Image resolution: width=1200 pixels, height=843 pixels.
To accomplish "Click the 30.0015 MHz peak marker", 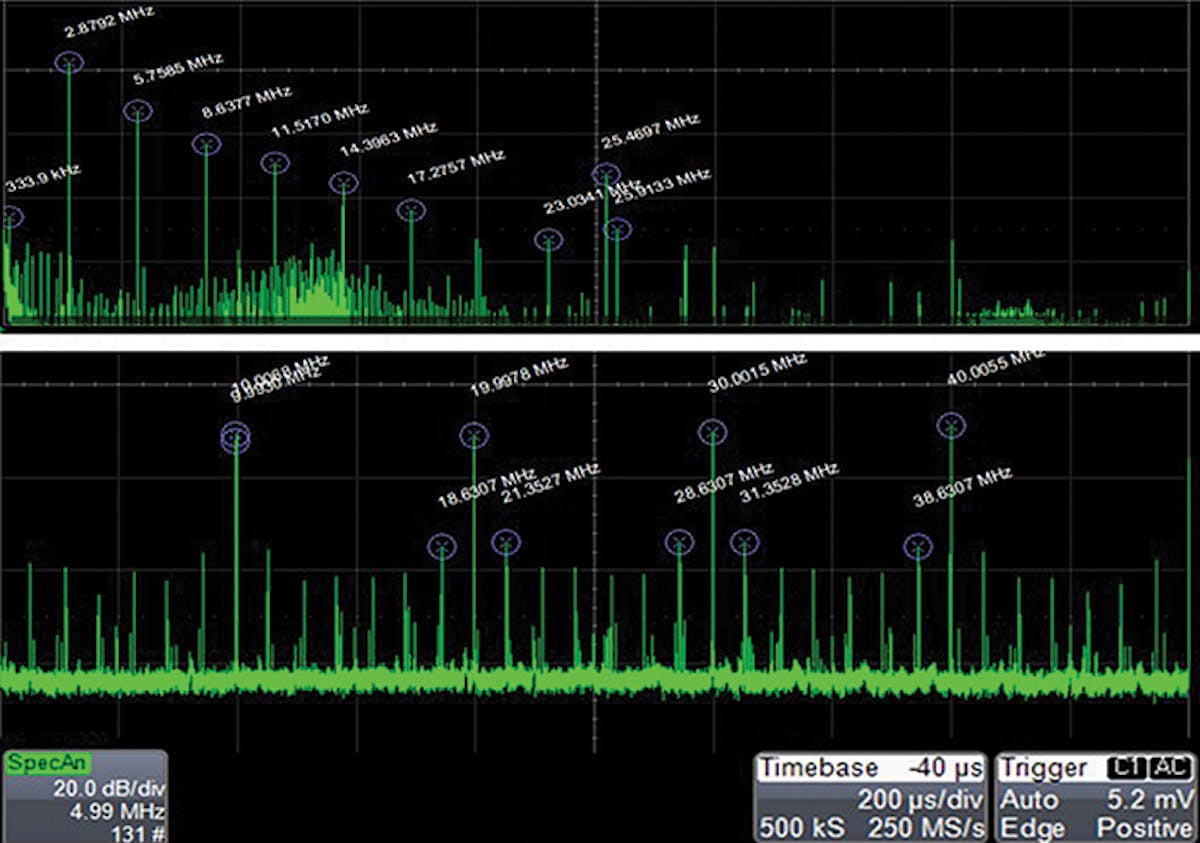I will pos(712,432).
